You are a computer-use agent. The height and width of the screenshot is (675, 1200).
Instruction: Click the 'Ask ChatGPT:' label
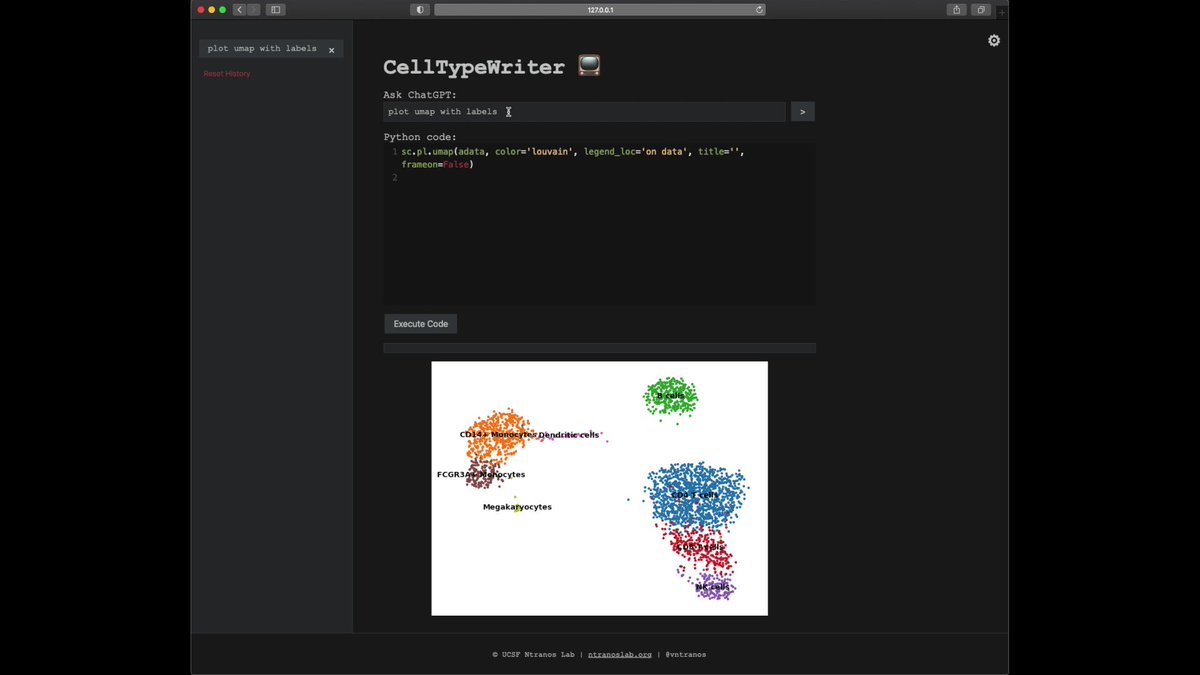pos(420,95)
